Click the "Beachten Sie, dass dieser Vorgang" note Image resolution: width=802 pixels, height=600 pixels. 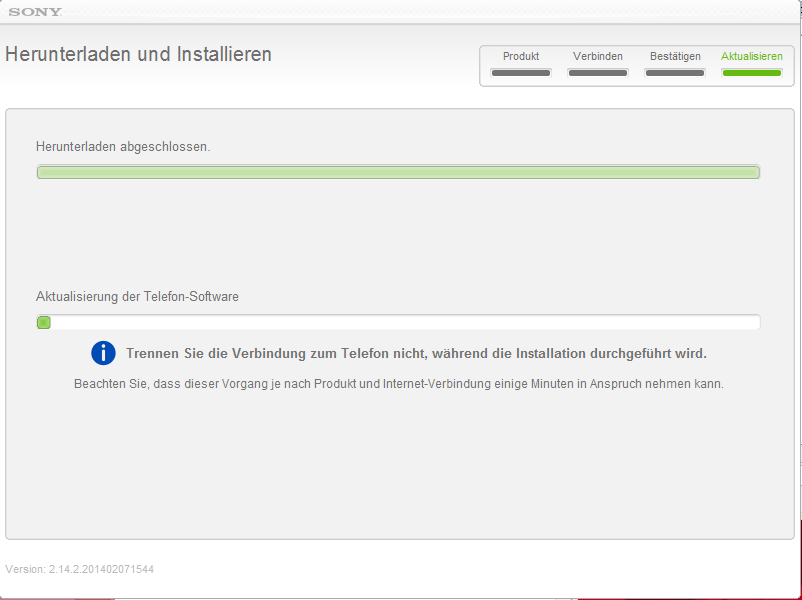tap(398, 384)
